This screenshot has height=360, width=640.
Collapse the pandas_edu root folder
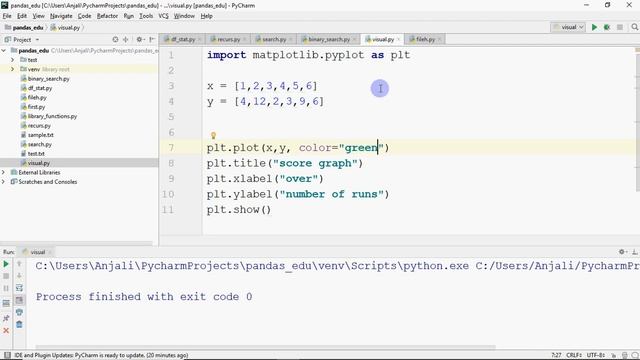(4, 51)
